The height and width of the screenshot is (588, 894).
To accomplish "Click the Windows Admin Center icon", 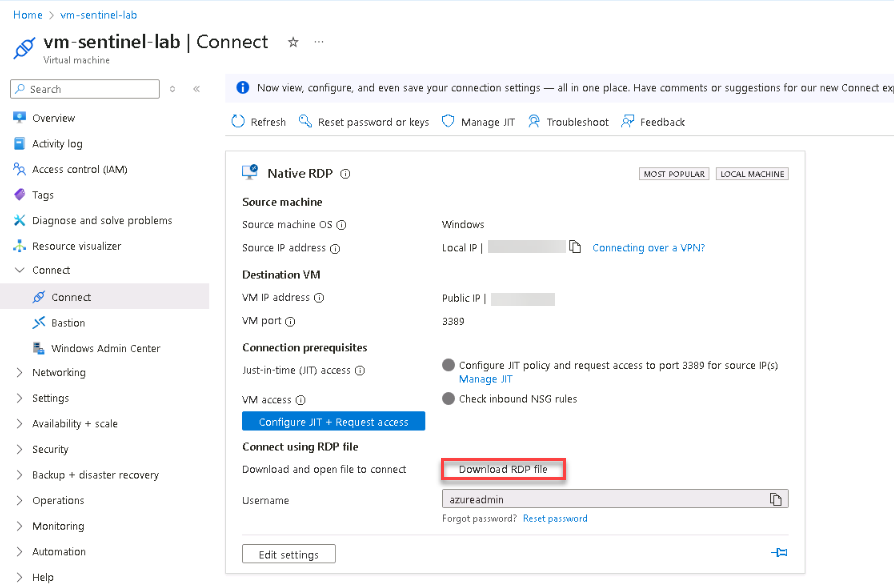I will (39, 348).
